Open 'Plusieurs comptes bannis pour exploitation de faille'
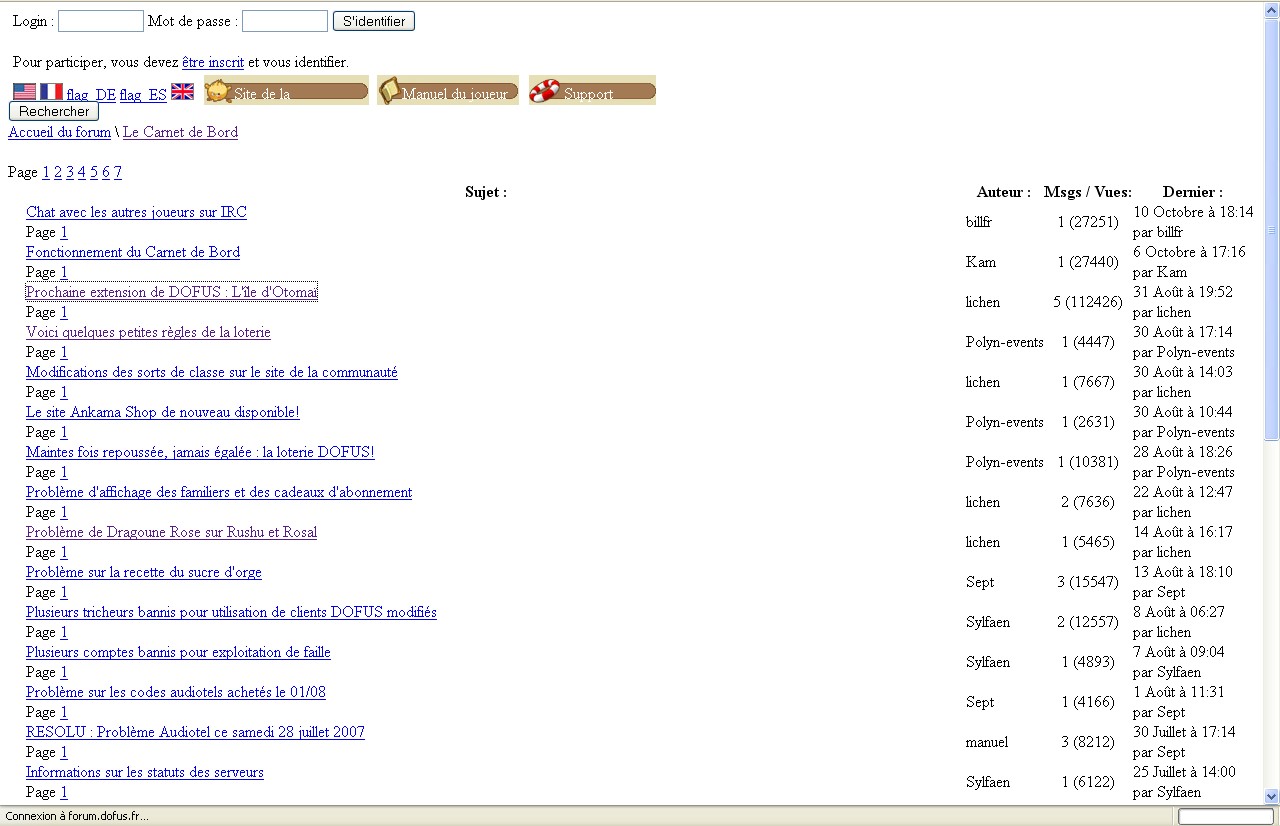Screen dimensions: 1280x826 178,652
